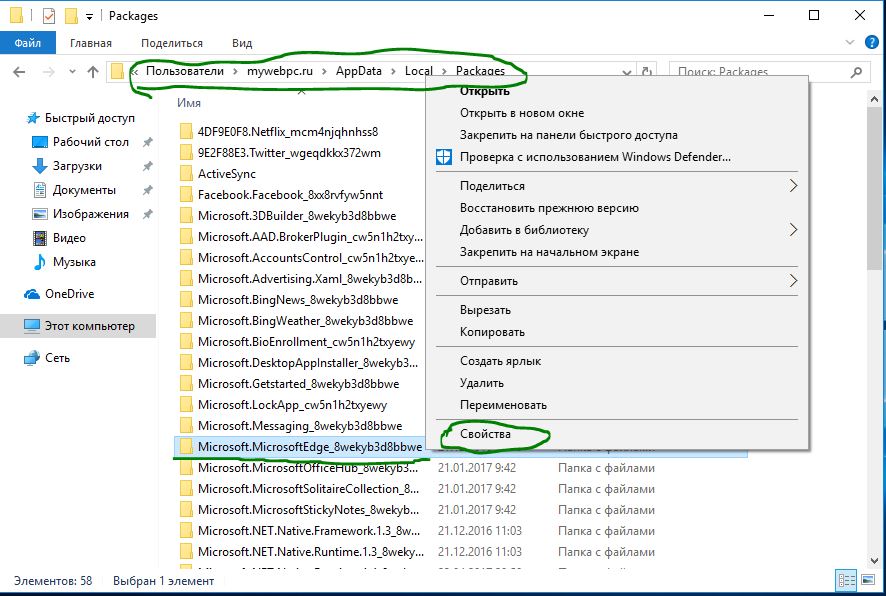
Task: Click the Forward navigation arrow
Action: point(49,72)
